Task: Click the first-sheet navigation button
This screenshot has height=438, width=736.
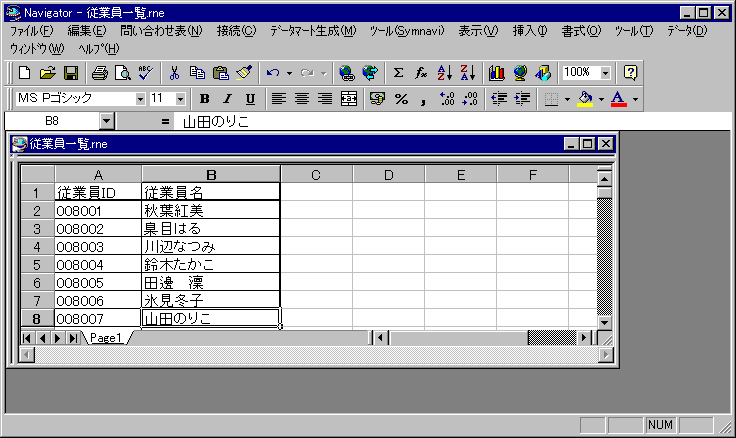Action: pyautogui.click(x=27, y=338)
